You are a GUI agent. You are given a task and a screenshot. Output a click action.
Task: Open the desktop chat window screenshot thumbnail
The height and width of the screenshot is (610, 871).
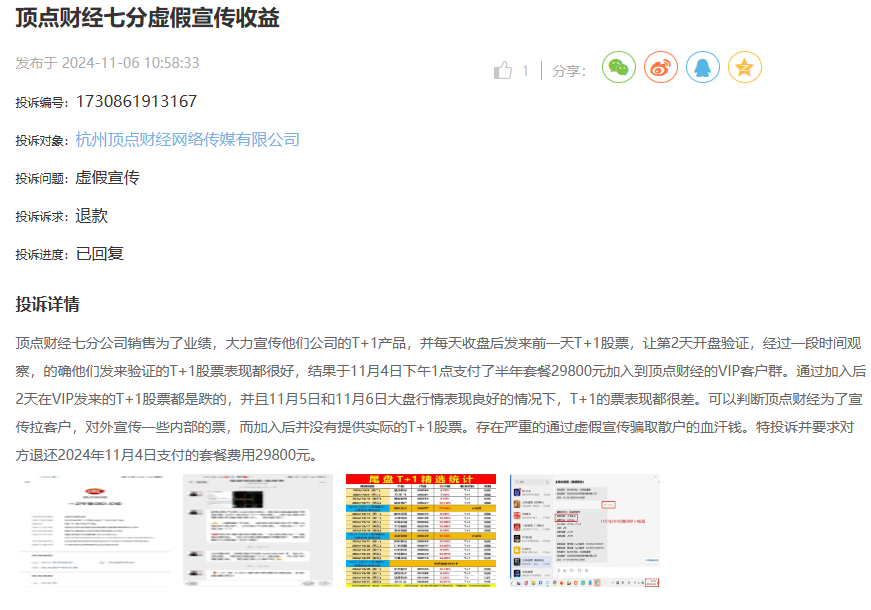(584, 531)
